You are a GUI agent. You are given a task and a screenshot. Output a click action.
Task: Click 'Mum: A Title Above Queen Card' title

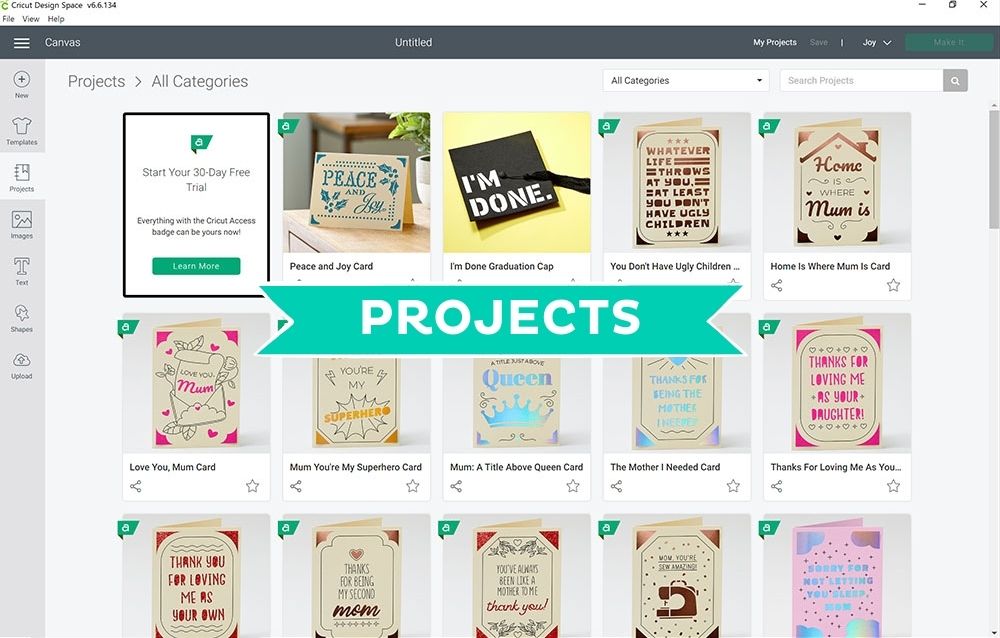(517, 467)
